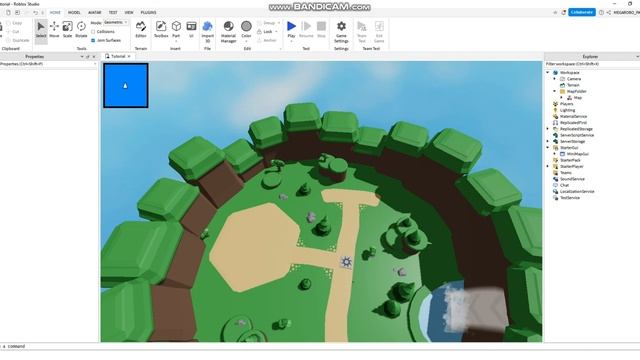Activate the Scale tool
This screenshot has width=640, height=360.
point(67,30)
